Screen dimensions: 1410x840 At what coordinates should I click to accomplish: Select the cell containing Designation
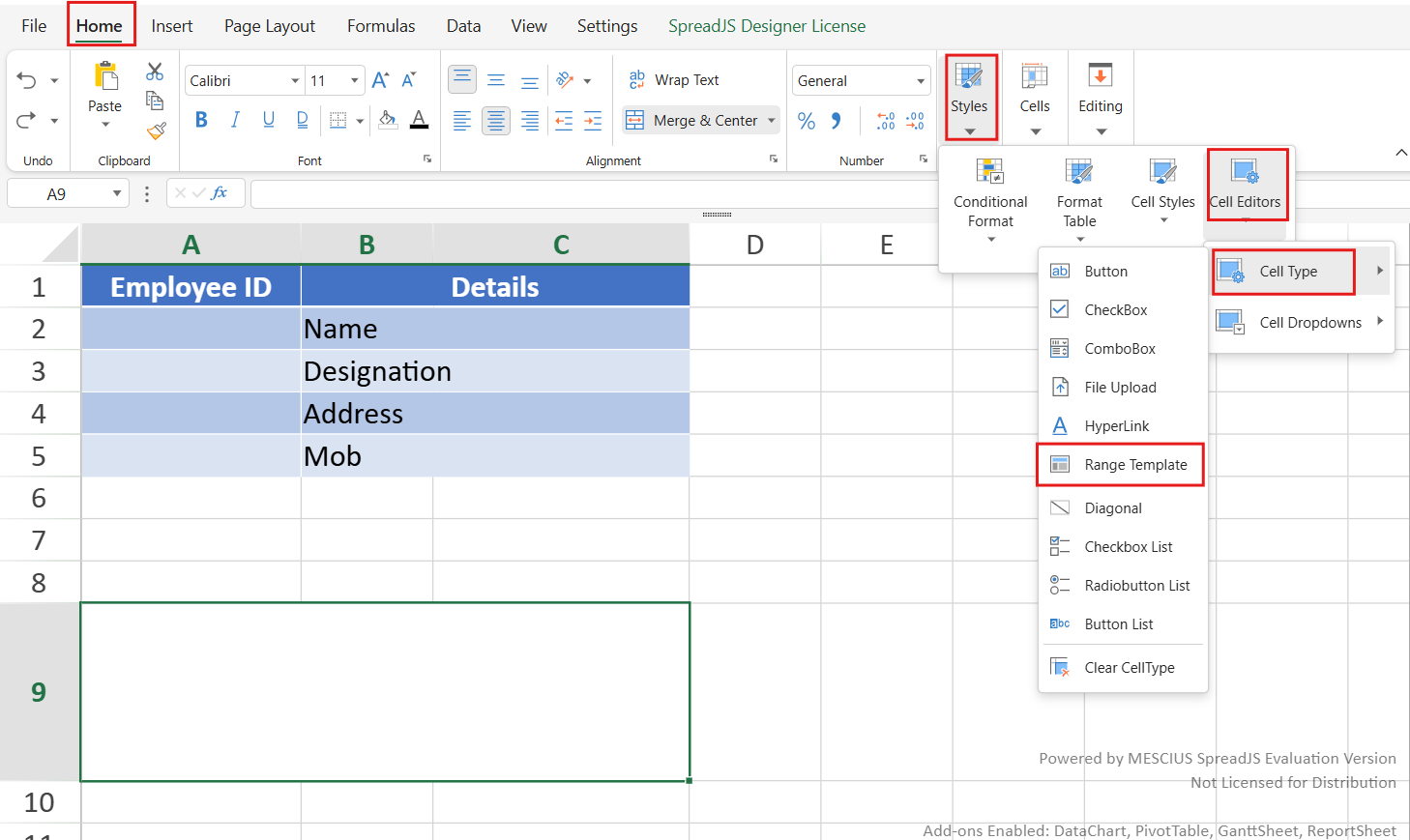[x=495, y=371]
